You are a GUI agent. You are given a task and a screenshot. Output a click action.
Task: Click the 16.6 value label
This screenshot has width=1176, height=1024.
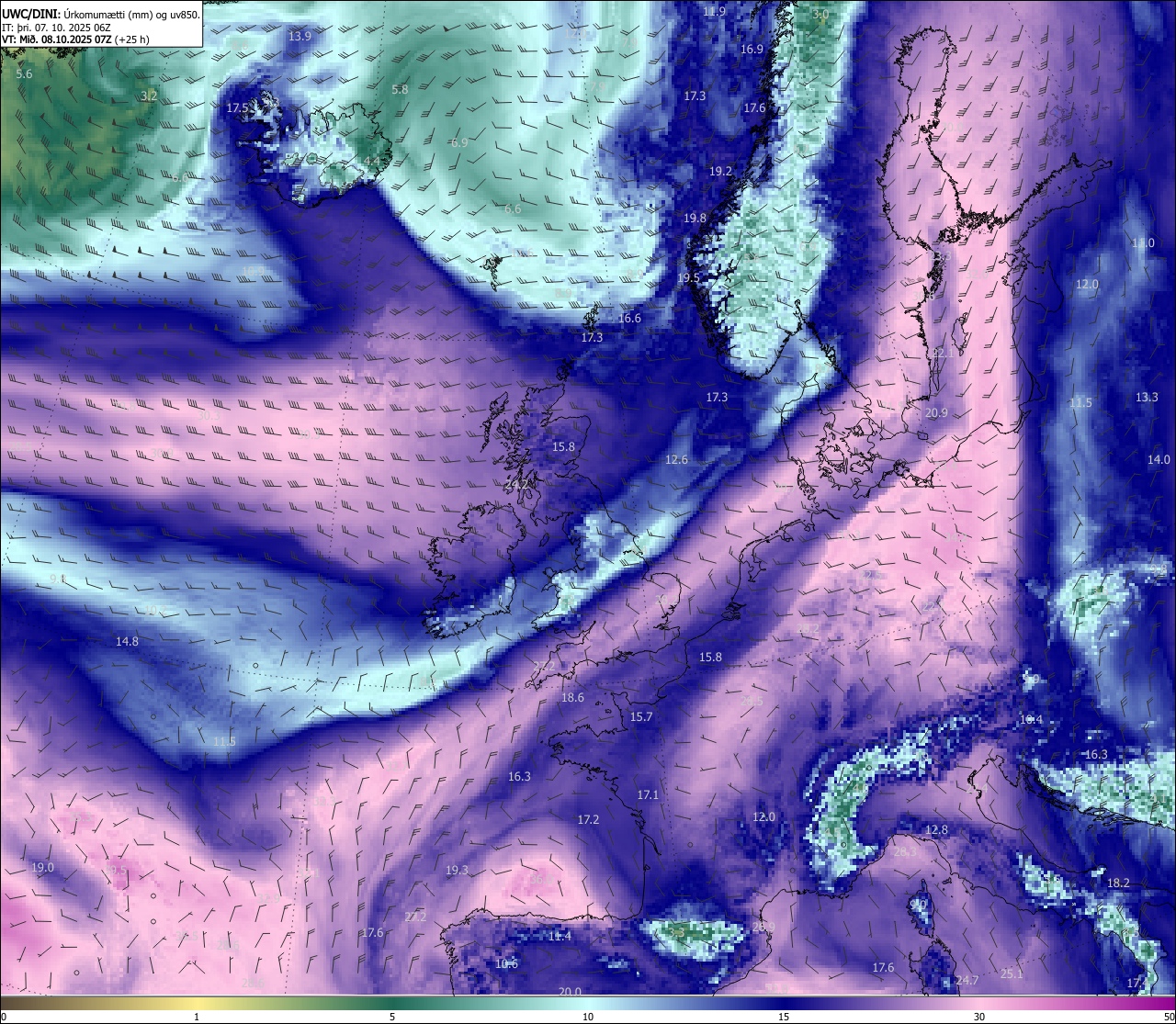click(629, 319)
